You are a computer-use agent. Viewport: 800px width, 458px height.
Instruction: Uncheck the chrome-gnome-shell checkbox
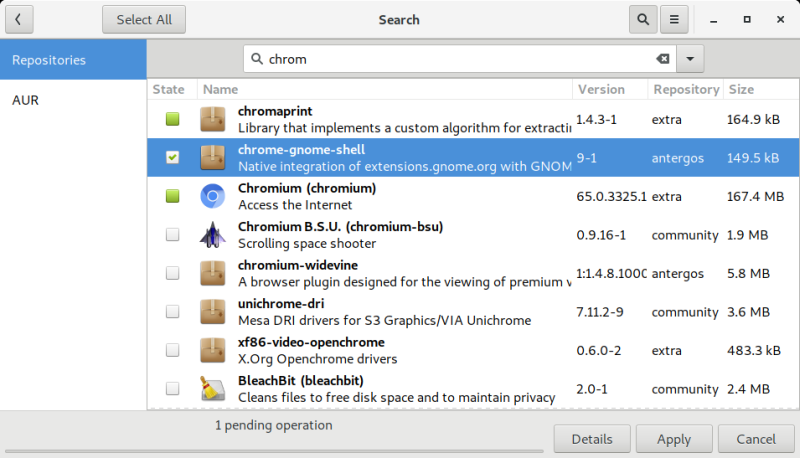pos(172,158)
